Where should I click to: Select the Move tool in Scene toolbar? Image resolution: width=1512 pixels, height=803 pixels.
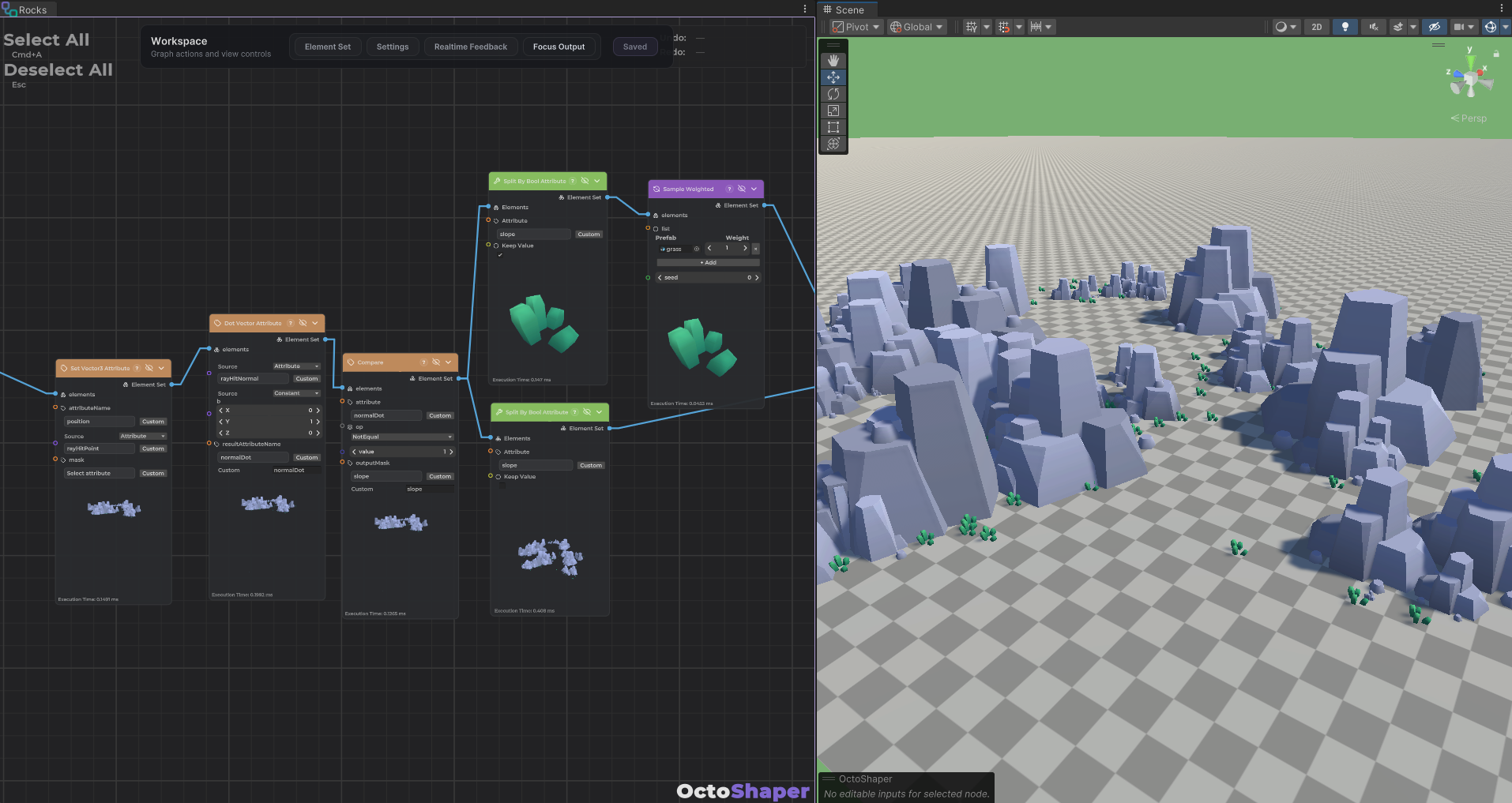pyautogui.click(x=833, y=77)
